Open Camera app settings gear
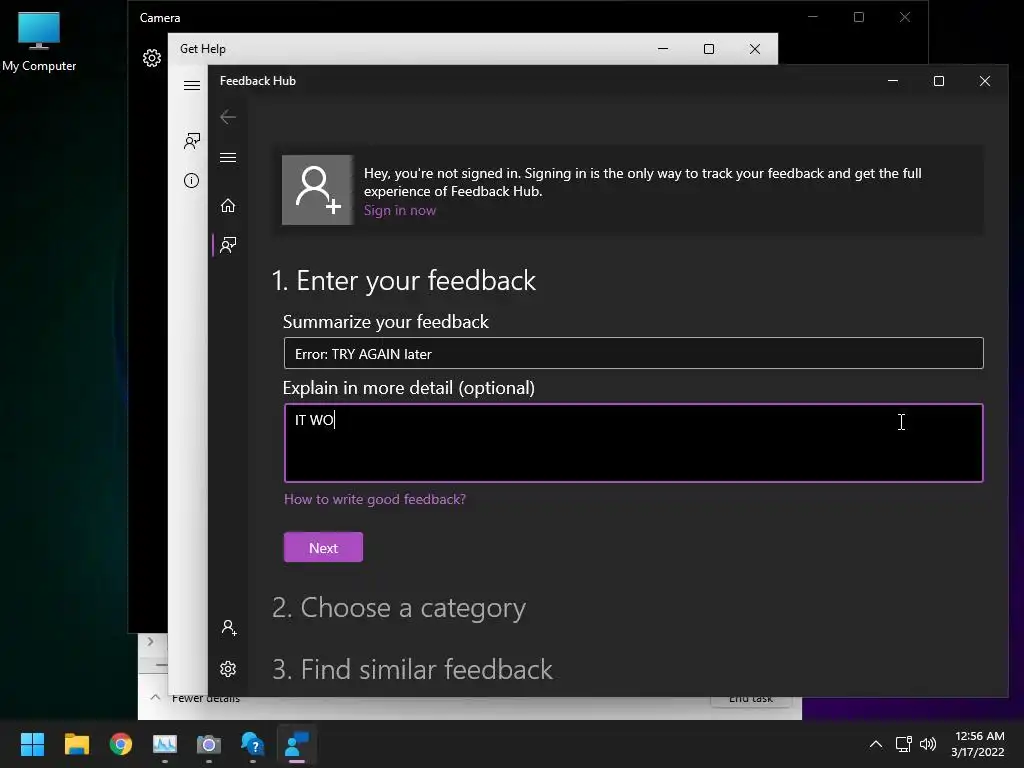1024x768 pixels. [x=152, y=57]
